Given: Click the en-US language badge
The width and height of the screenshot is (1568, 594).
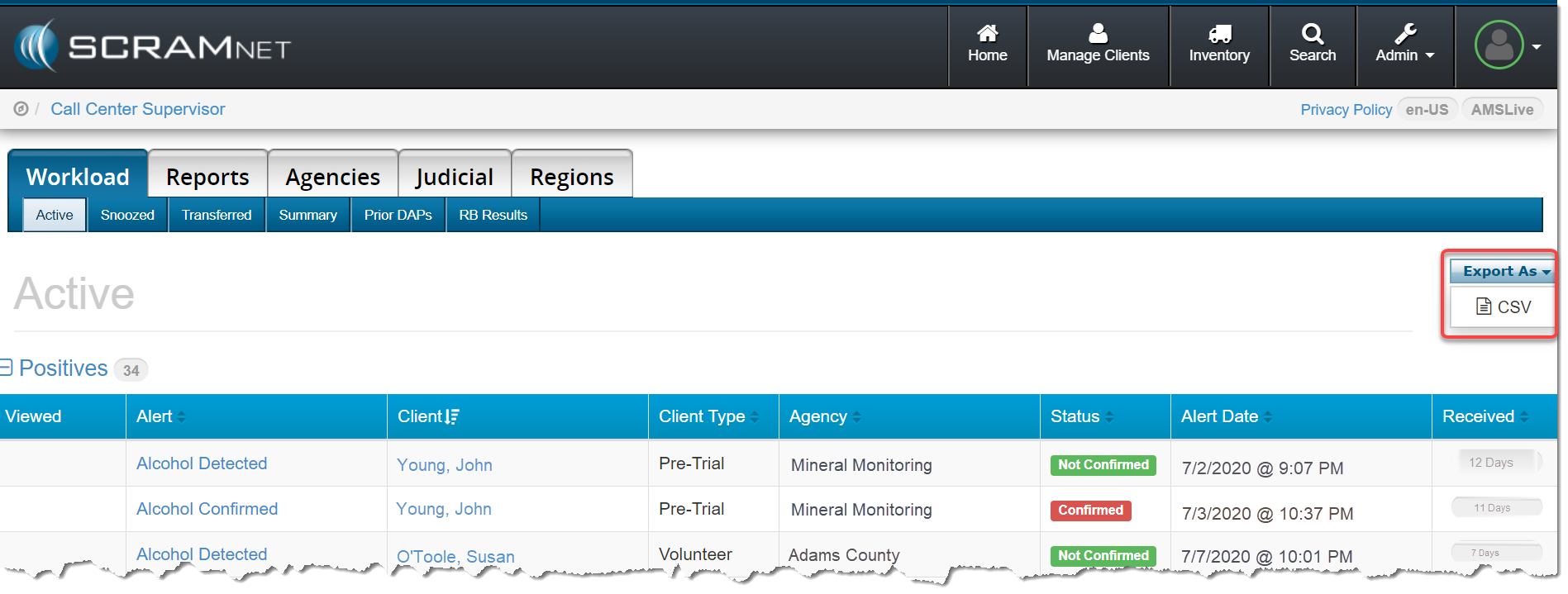Looking at the screenshot, I should 1427,110.
